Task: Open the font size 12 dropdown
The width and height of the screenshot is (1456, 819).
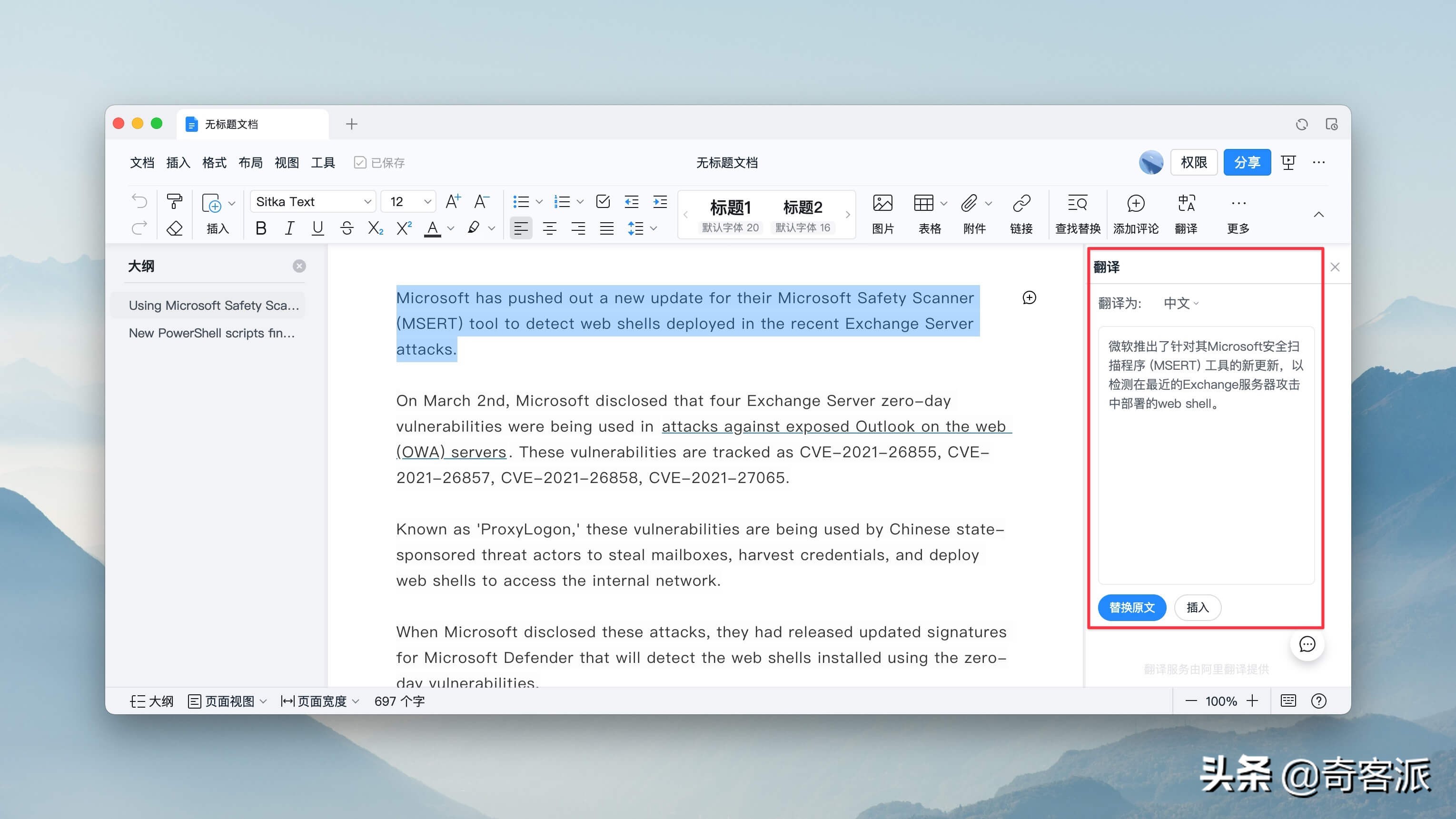Action: click(x=409, y=202)
